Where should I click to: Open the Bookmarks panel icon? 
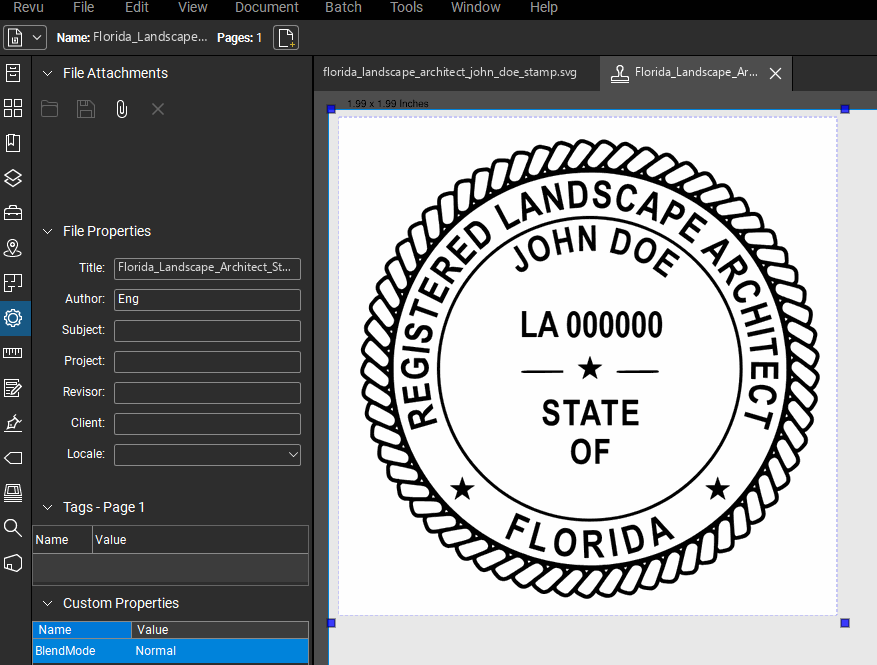13,143
